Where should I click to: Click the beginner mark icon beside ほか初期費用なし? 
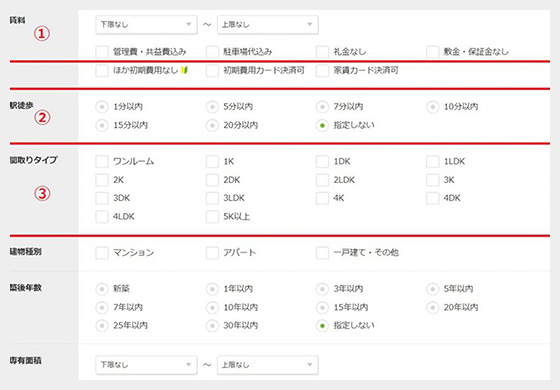(x=184, y=70)
